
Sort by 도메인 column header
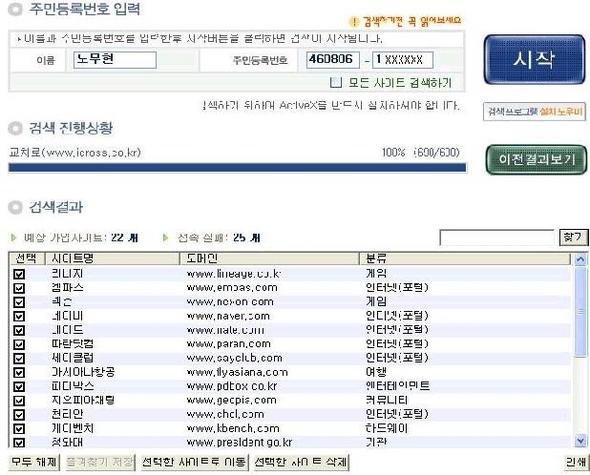point(269,259)
